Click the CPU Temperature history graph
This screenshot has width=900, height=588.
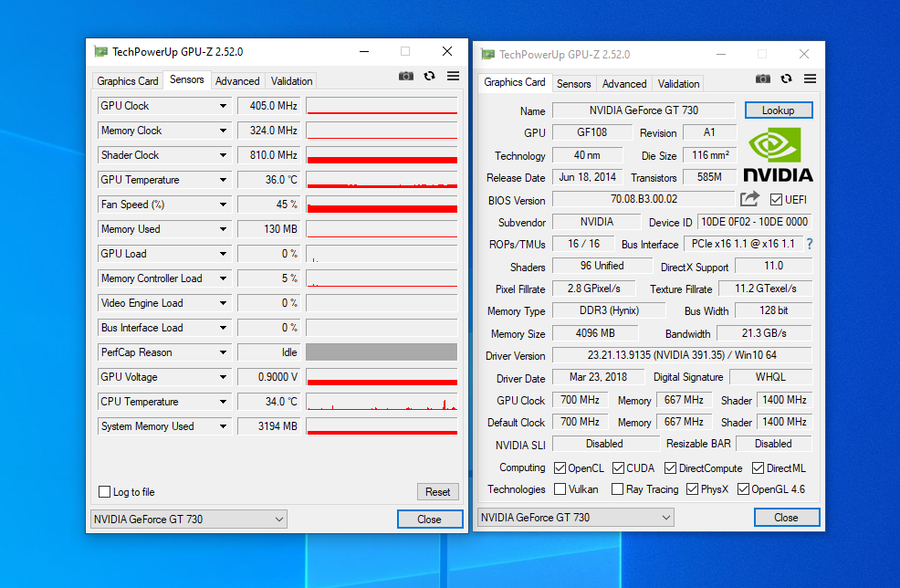[x=382, y=401]
